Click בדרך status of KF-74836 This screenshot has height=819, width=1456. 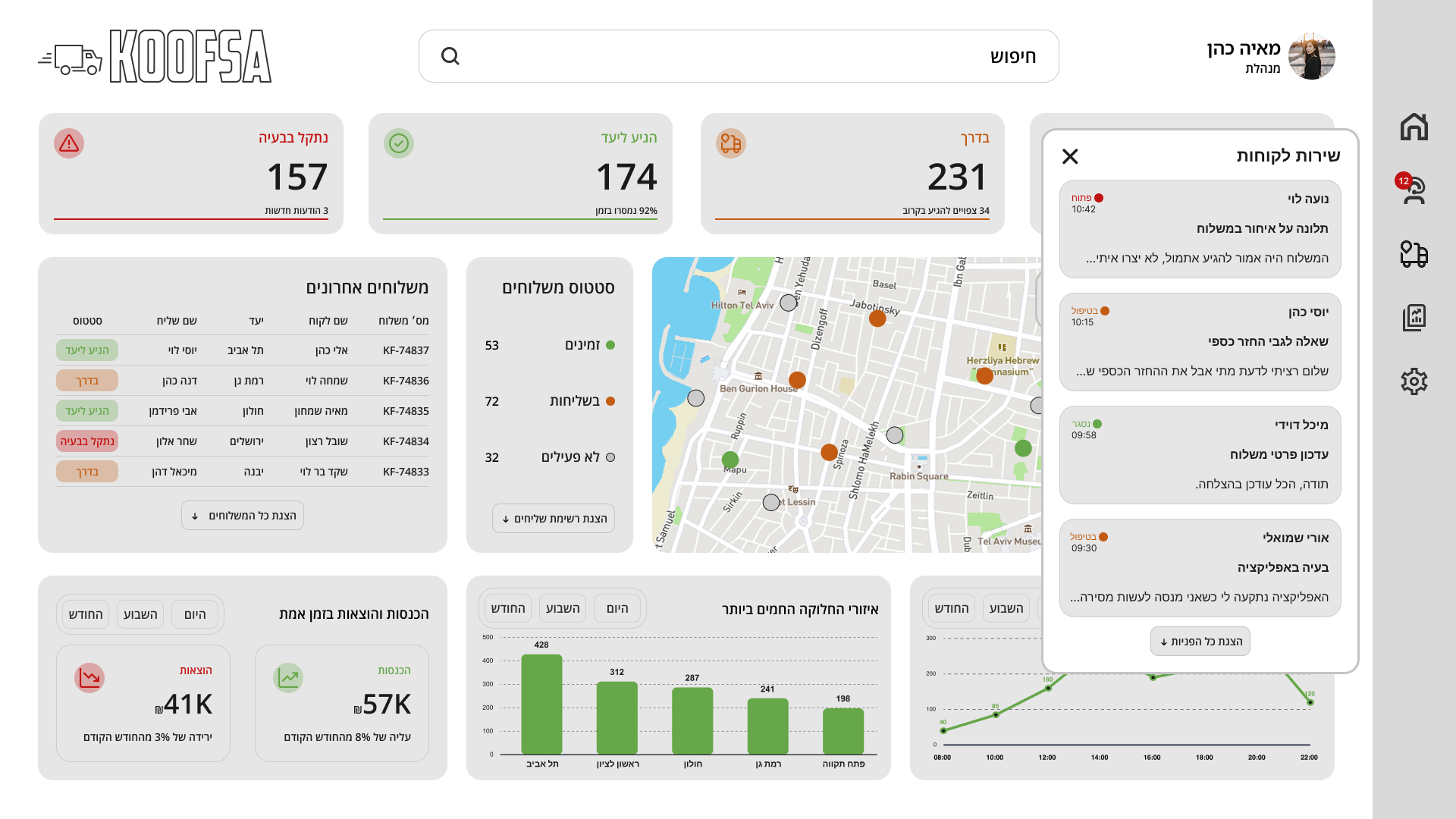pos(87,381)
